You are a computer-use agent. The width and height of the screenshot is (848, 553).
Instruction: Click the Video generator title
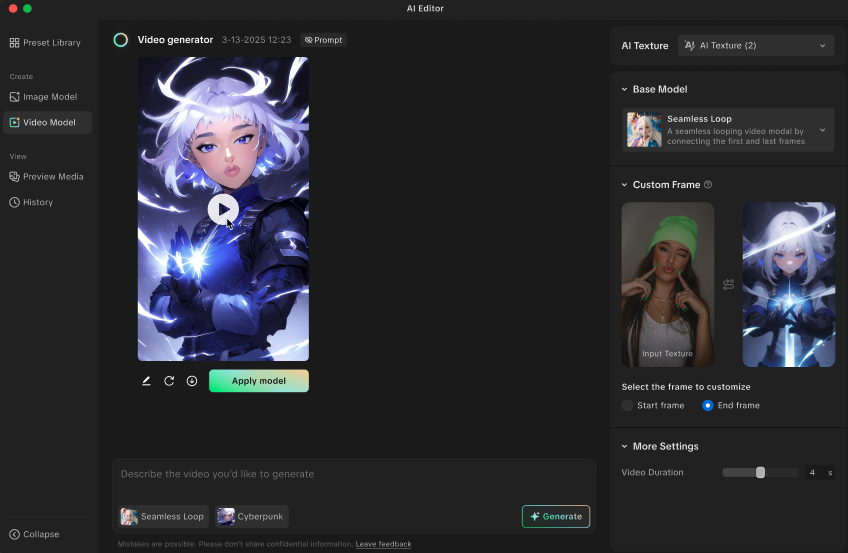point(175,40)
